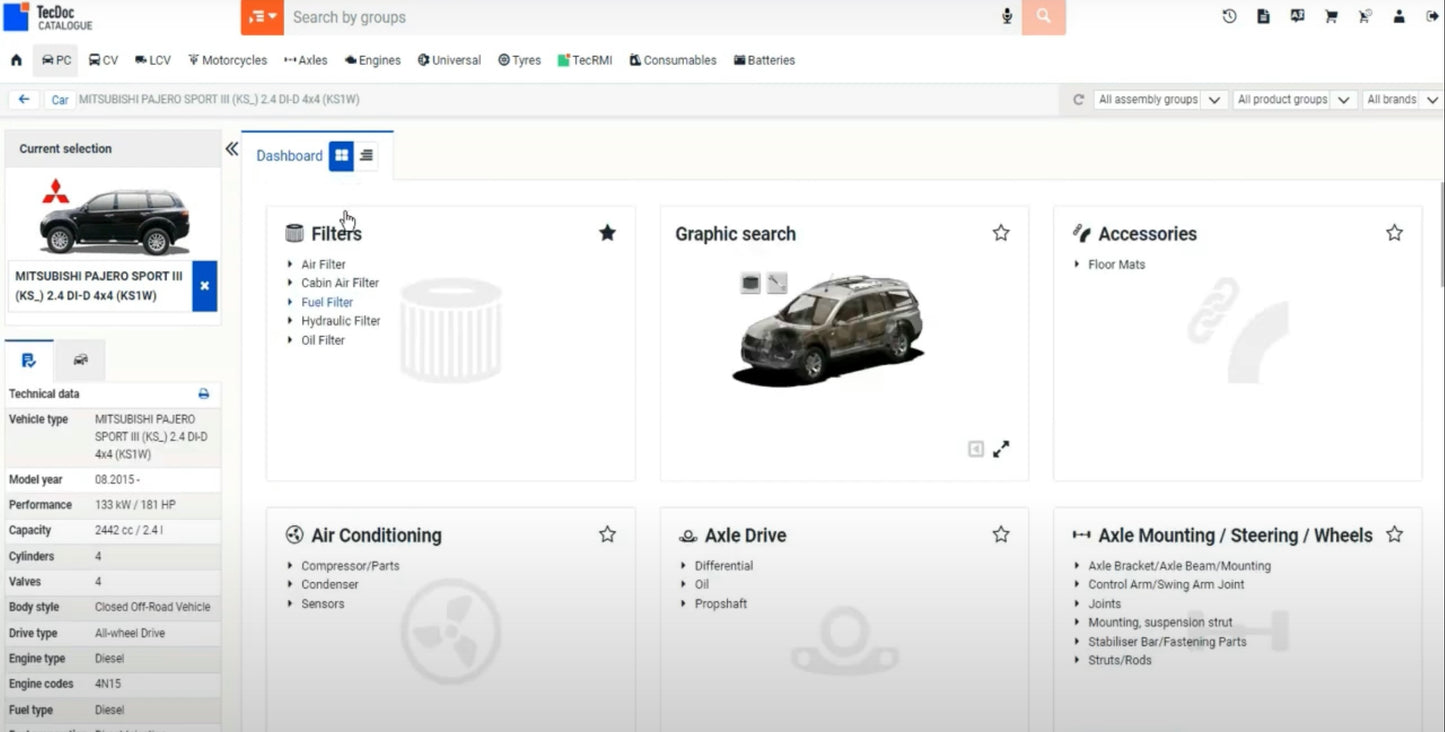Click the graphic search collapse arrow icon
The height and width of the screenshot is (732, 1445).
point(976,449)
